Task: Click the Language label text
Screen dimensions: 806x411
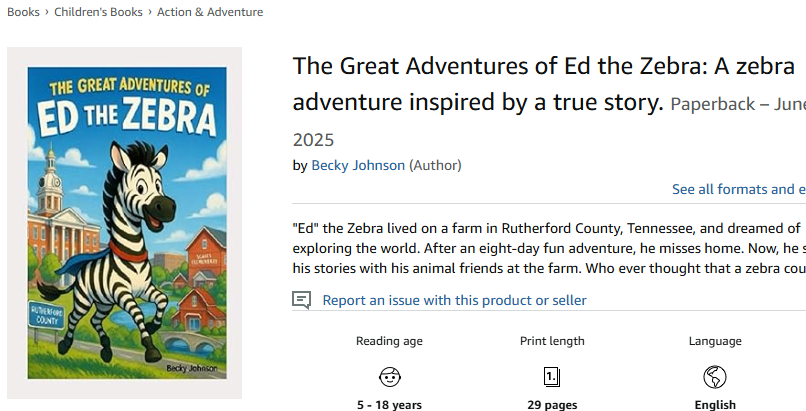Action: [715, 341]
